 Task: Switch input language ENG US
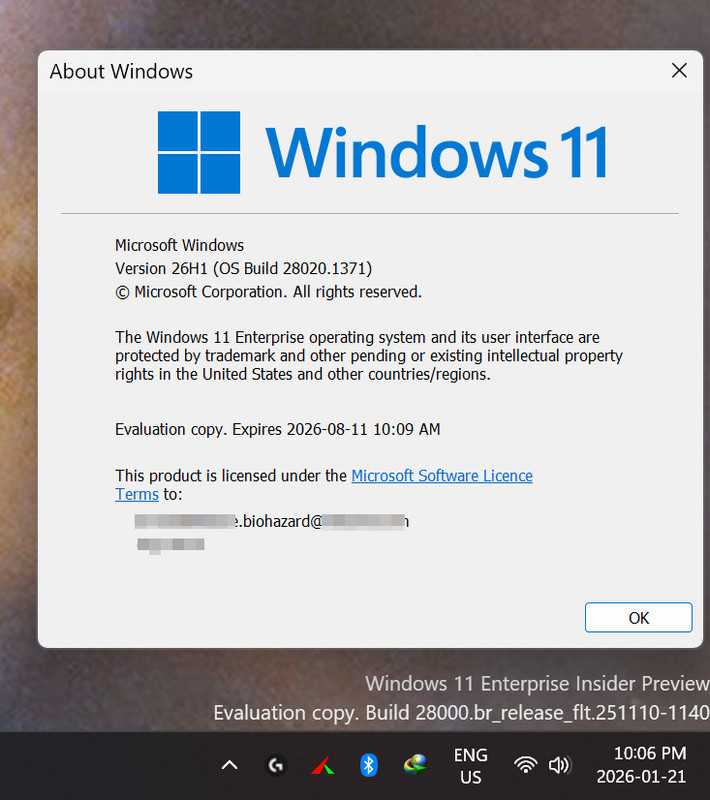(470, 765)
